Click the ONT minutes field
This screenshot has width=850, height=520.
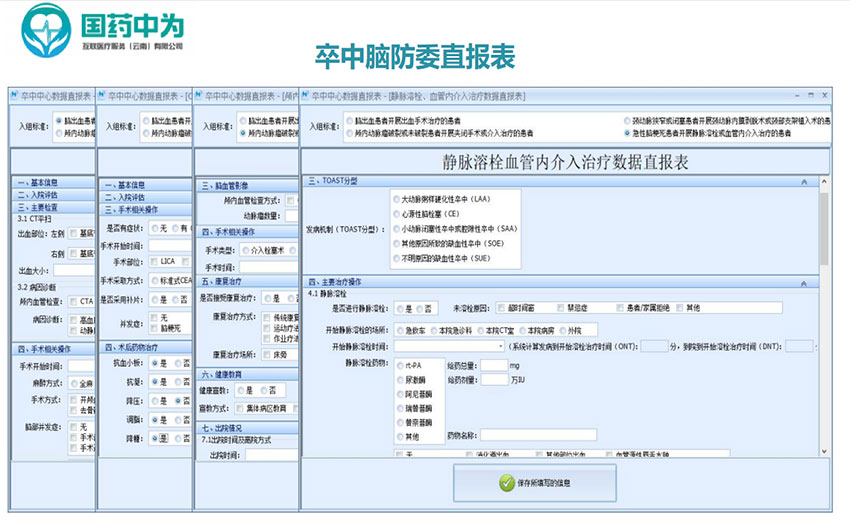[654, 346]
